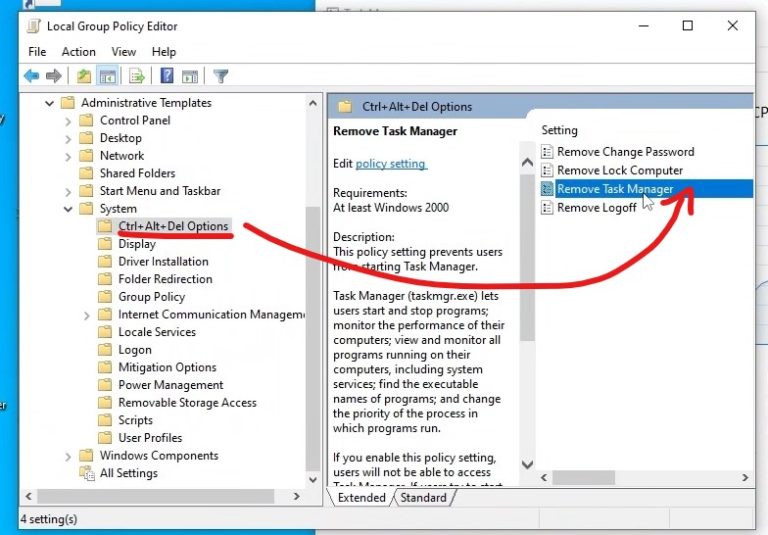768x535 pixels.
Task: Expand the Control Panel node
Action: [x=68, y=122]
